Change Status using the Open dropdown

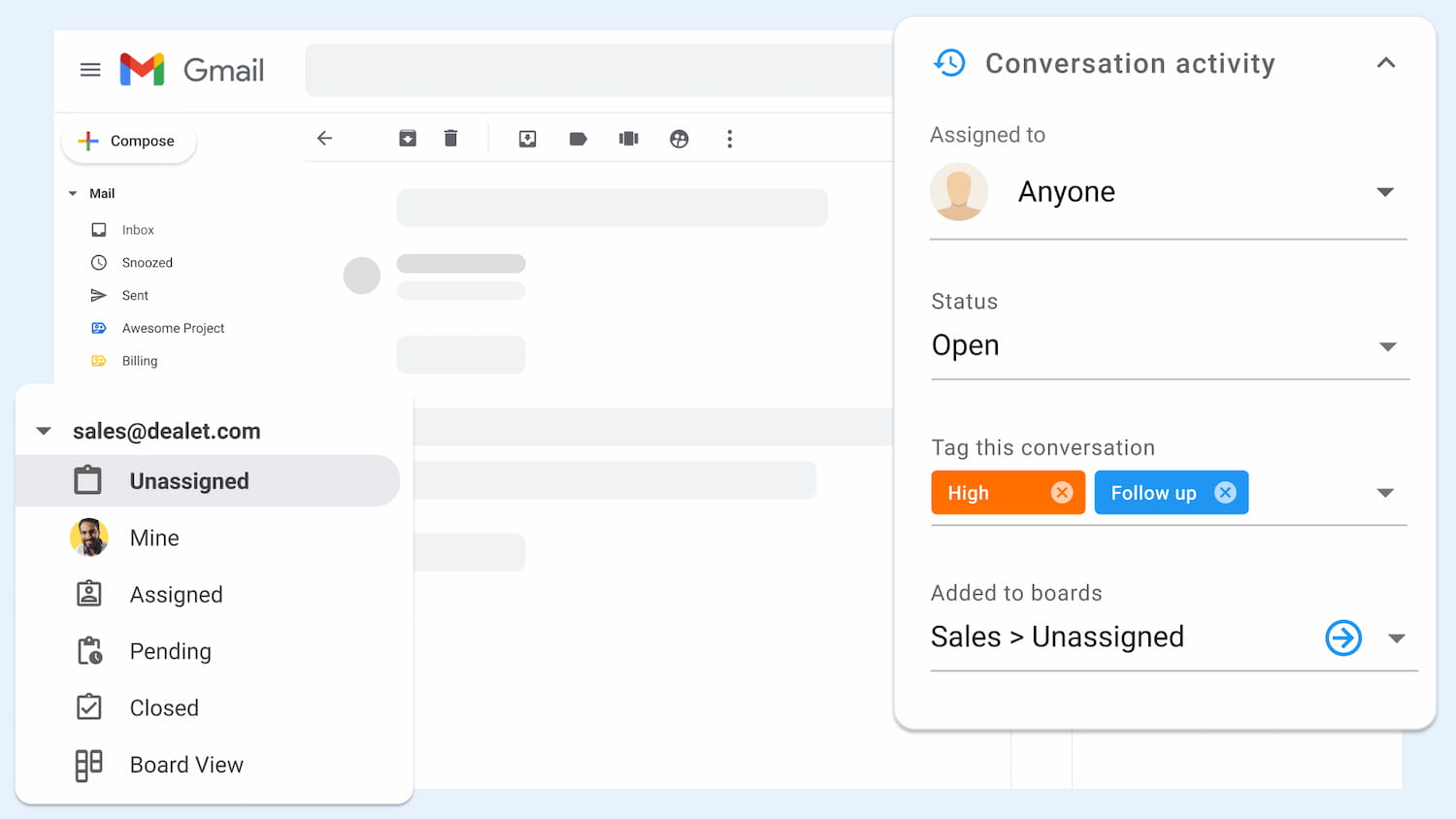(1388, 346)
